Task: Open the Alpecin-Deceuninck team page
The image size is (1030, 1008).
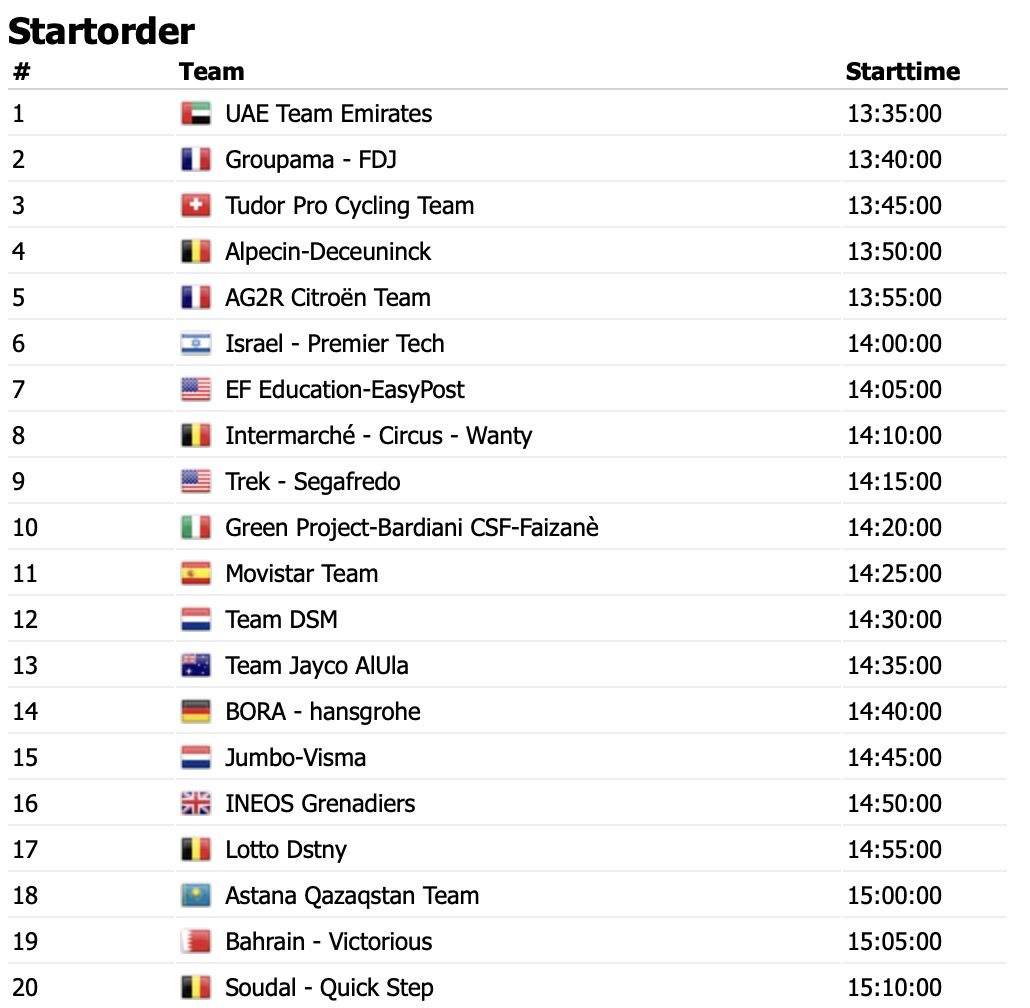Action: click(x=328, y=252)
